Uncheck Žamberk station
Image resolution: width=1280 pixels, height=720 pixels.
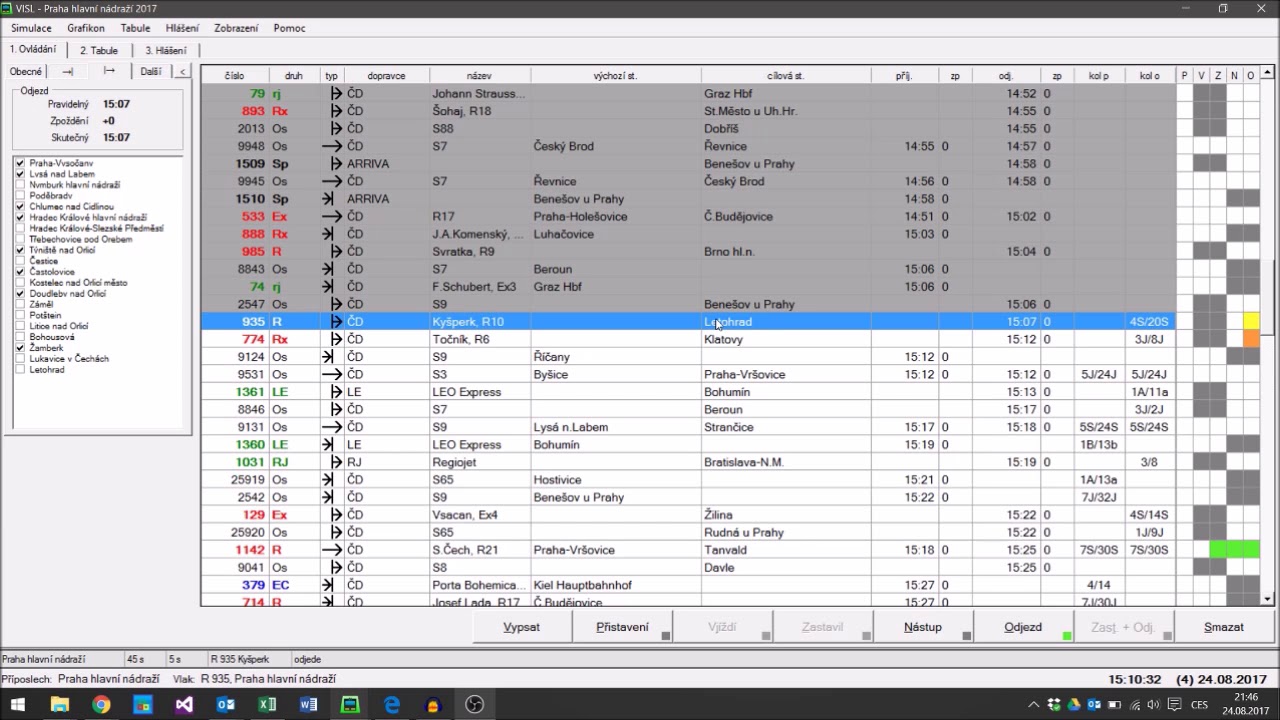tap(20, 348)
